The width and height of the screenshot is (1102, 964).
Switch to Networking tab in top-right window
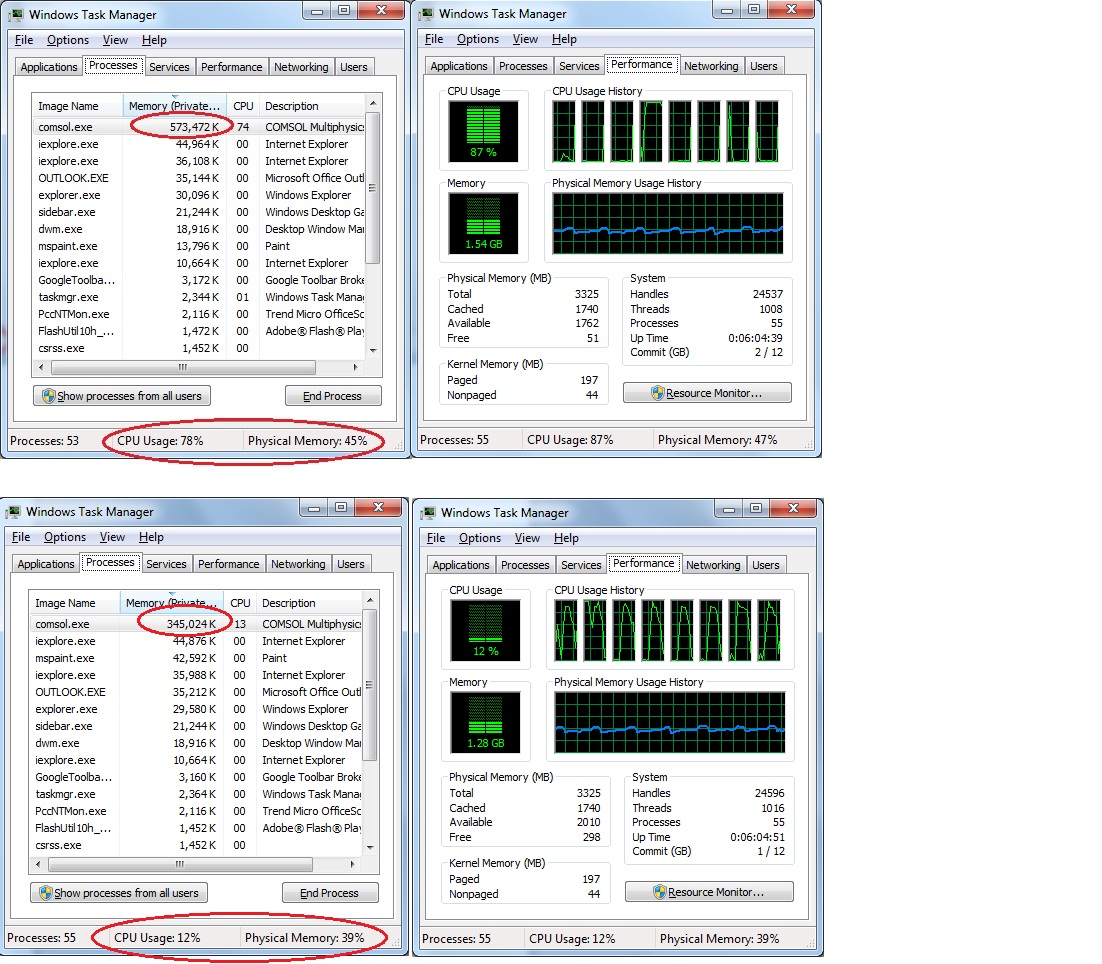click(x=711, y=66)
